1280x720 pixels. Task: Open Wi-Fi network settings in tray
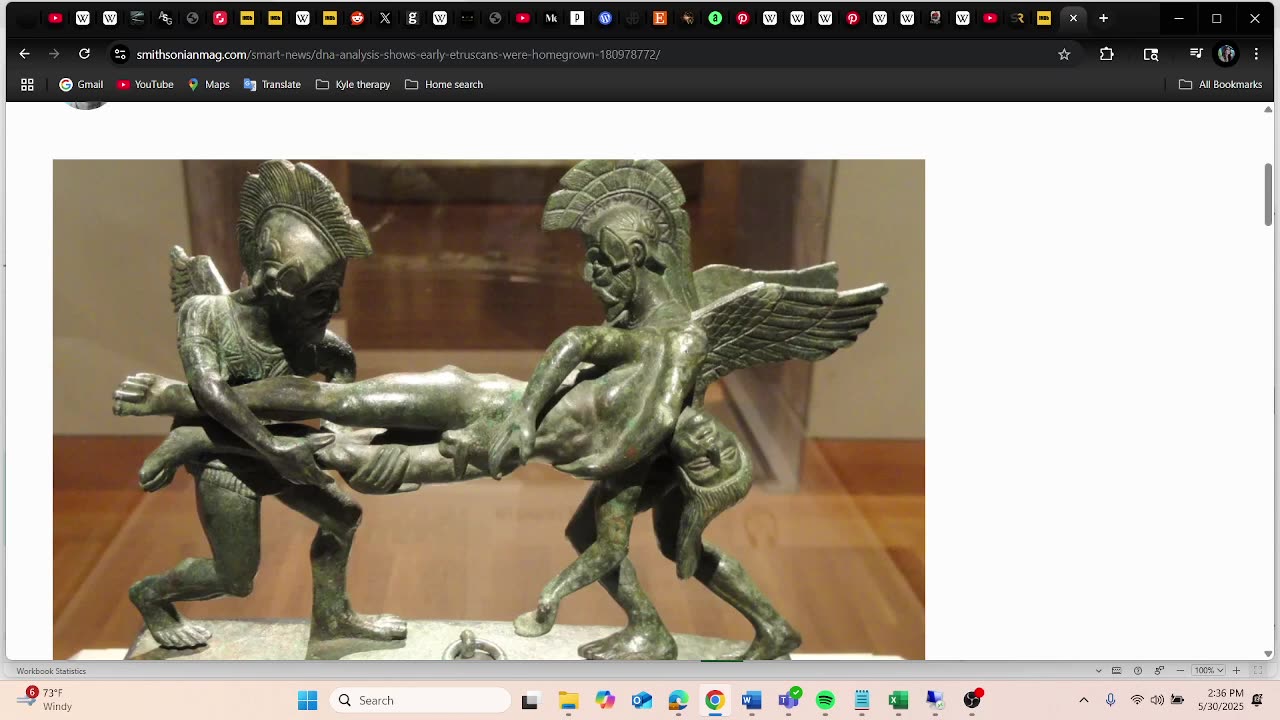(x=1137, y=700)
